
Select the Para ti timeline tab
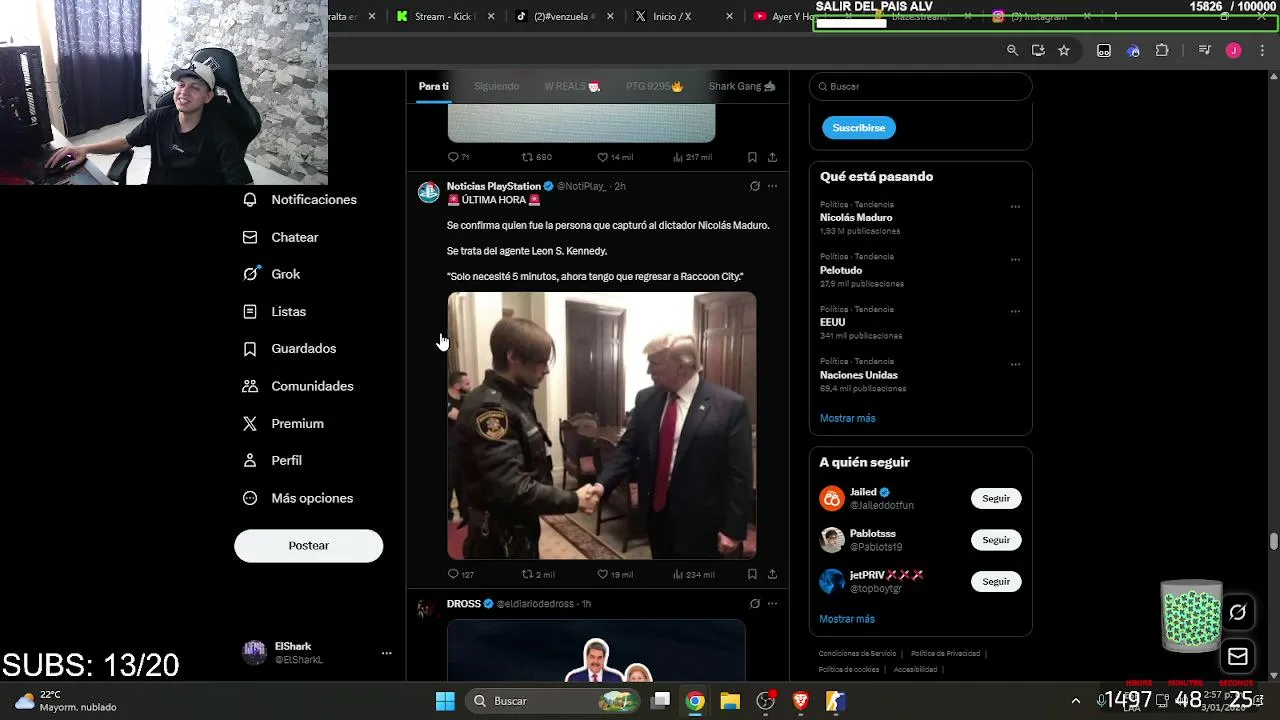[433, 86]
